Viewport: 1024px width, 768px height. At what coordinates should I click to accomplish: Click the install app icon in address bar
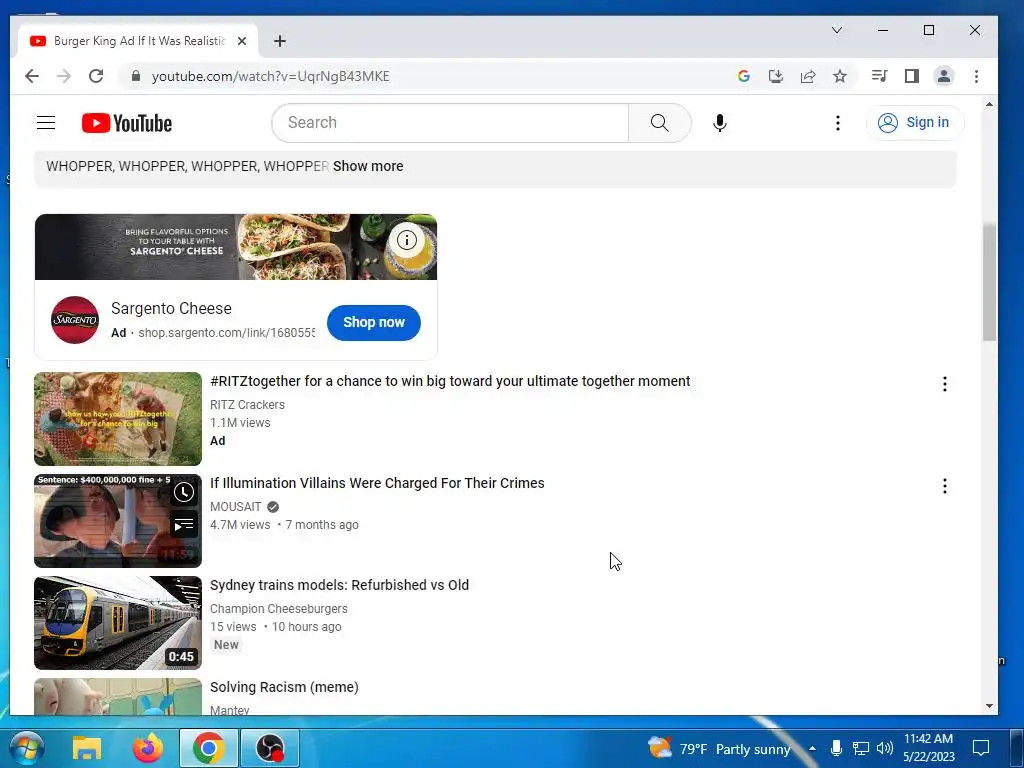click(775, 76)
